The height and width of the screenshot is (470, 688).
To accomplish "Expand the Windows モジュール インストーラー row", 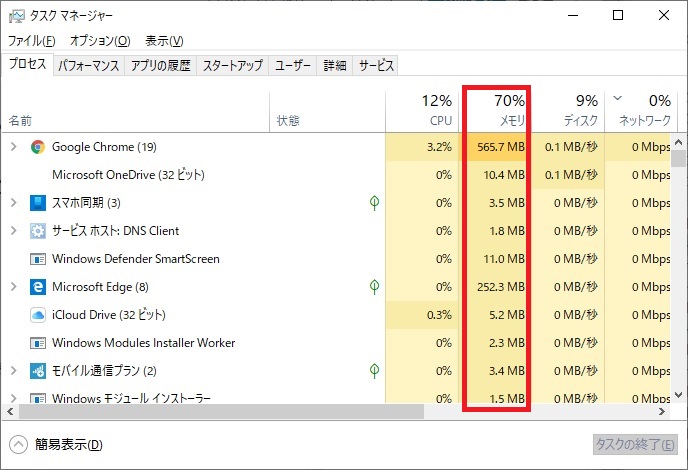I will (x=14, y=398).
